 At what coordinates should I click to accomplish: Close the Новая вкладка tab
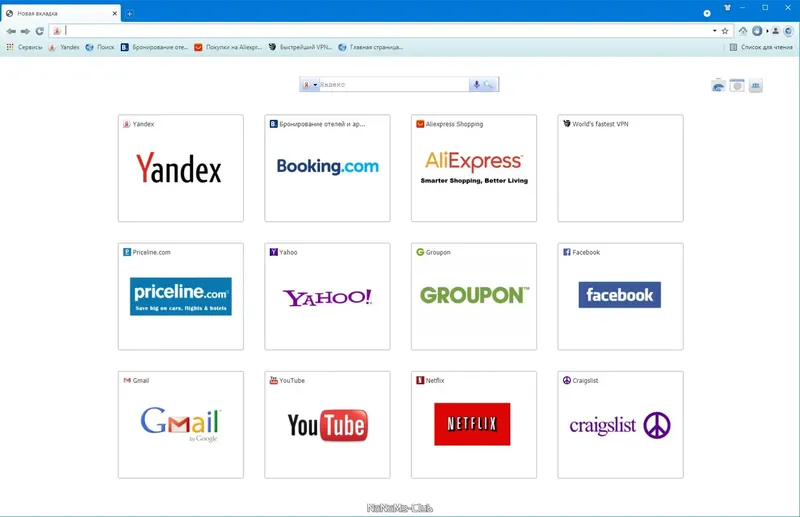pyautogui.click(x=115, y=13)
